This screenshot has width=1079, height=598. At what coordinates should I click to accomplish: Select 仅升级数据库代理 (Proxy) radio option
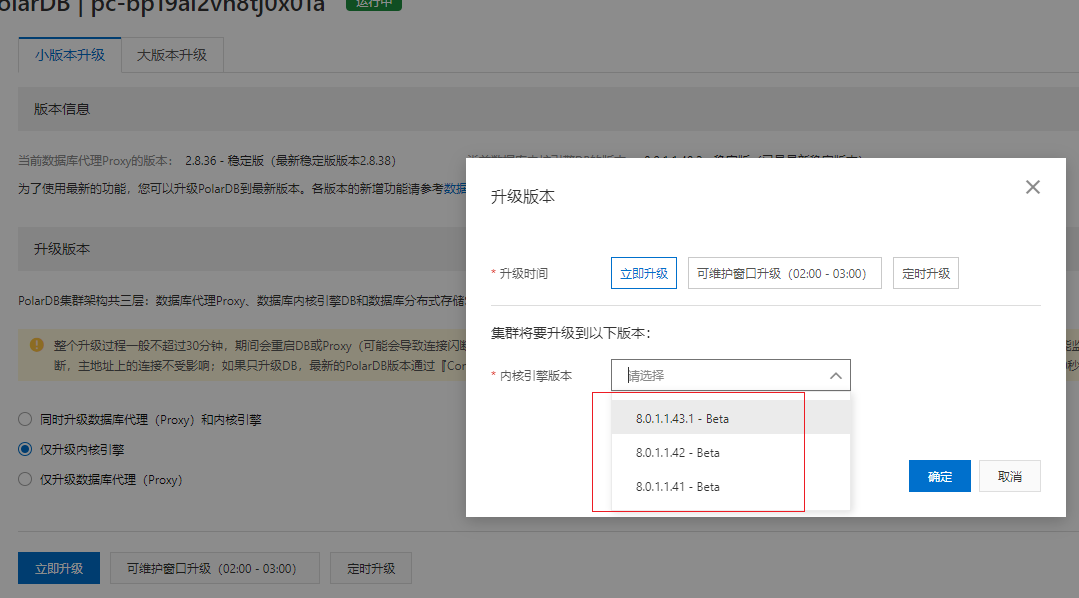(x=25, y=479)
